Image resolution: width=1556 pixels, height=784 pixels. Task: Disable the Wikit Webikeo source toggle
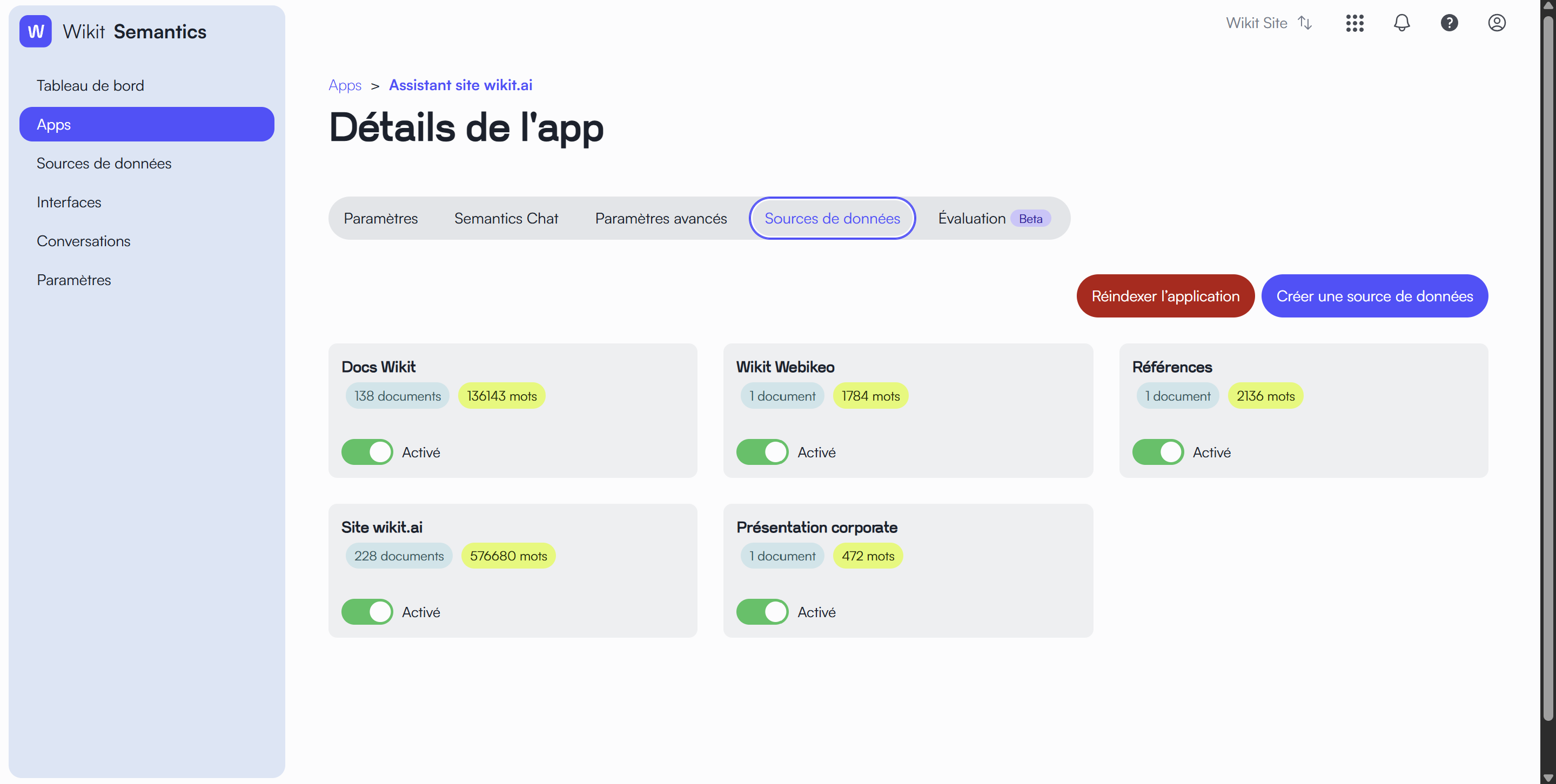(x=762, y=452)
